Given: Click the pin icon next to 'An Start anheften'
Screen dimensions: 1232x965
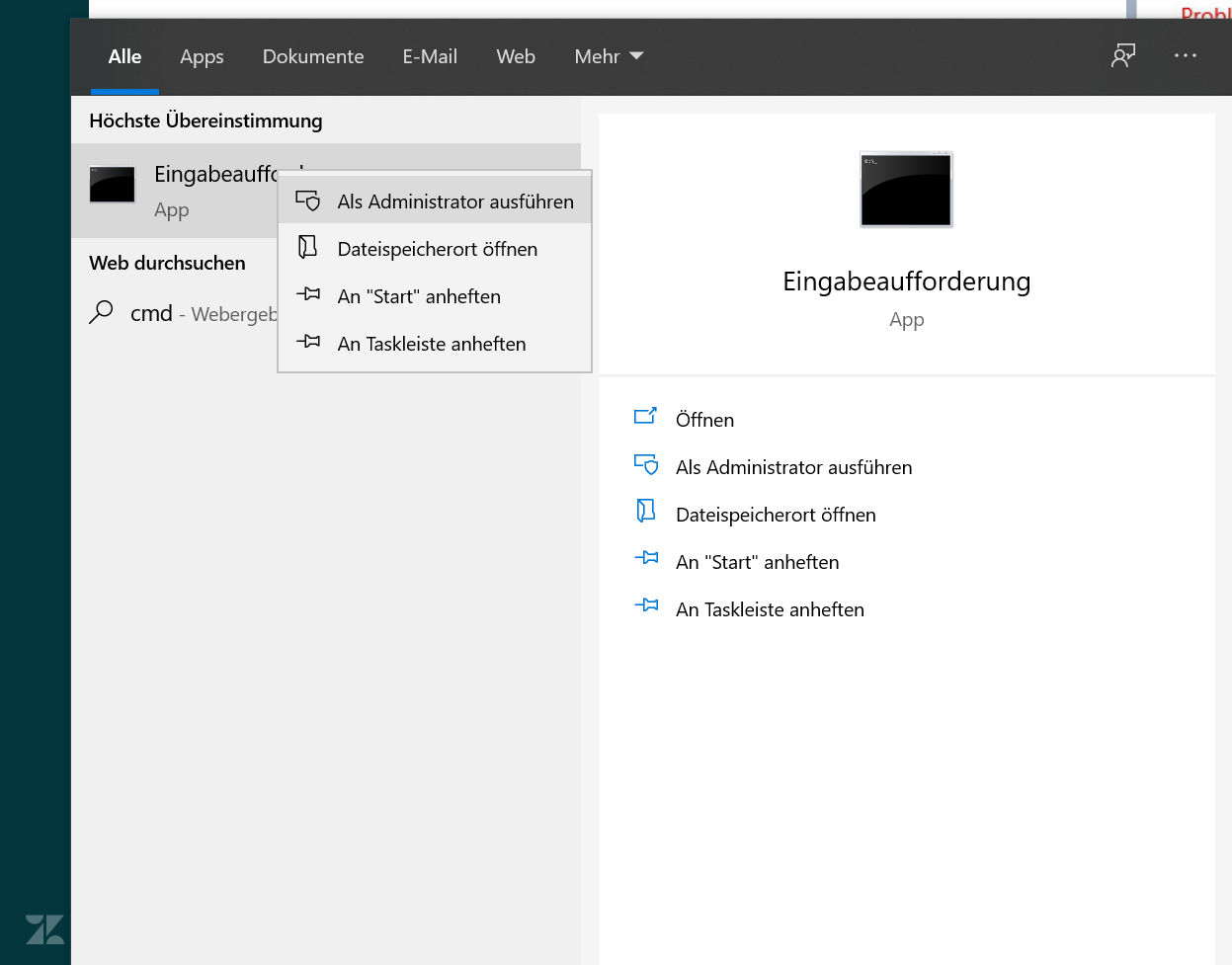Looking at the screenshot, I should point(307,295).
